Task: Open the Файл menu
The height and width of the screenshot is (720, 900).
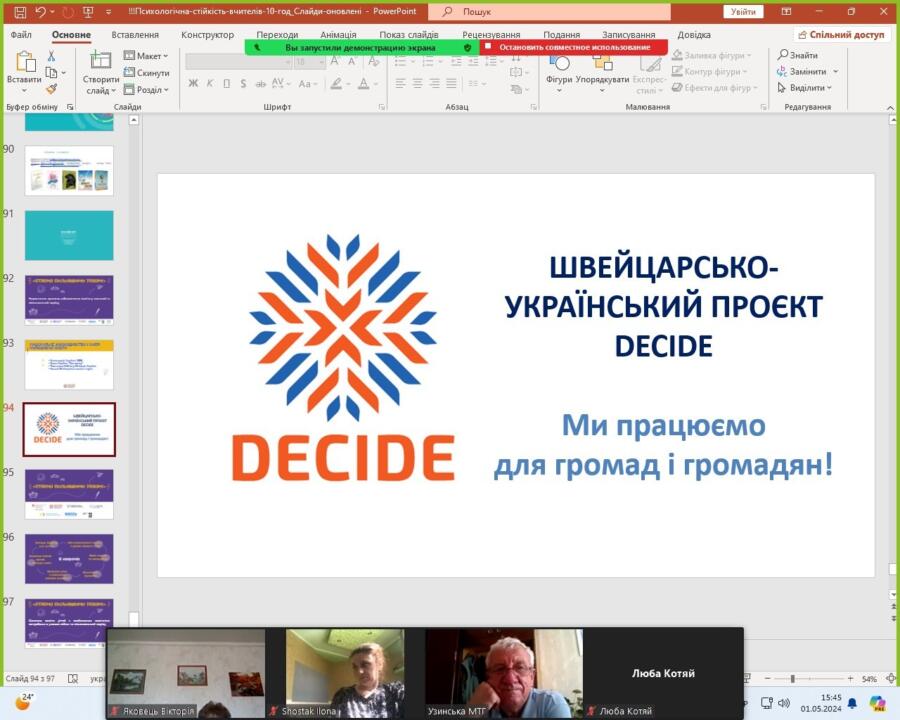Action: (21, 34)
